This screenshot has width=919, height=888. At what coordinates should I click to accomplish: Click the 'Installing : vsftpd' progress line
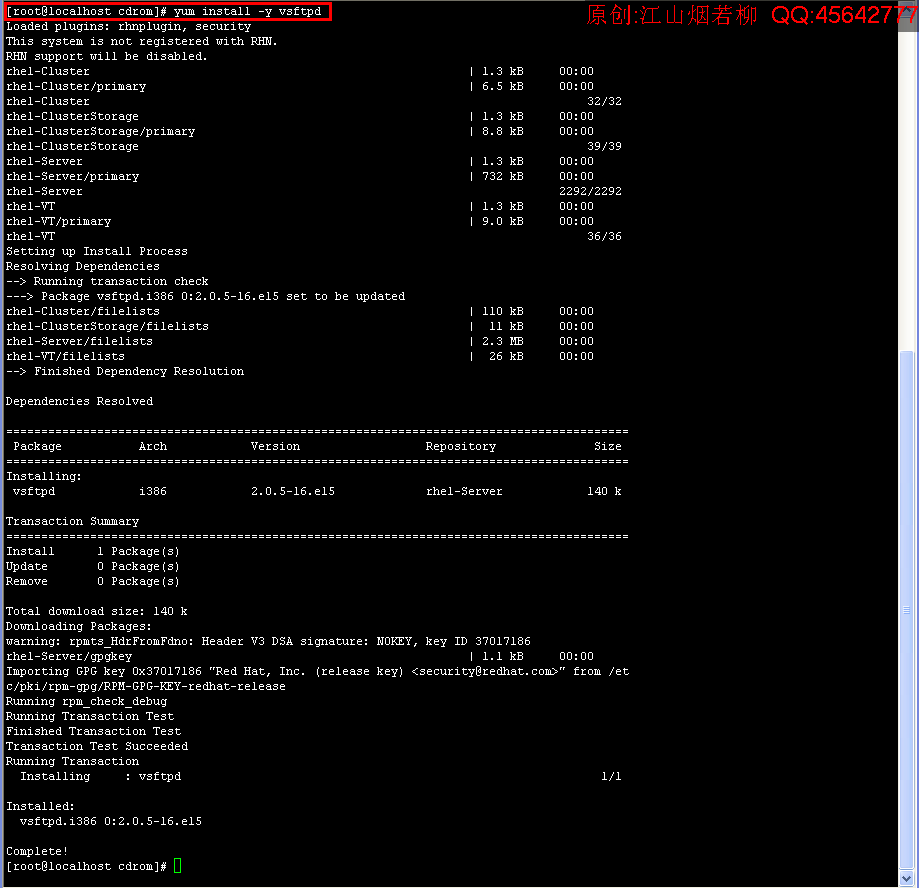(x=101, y=777)
